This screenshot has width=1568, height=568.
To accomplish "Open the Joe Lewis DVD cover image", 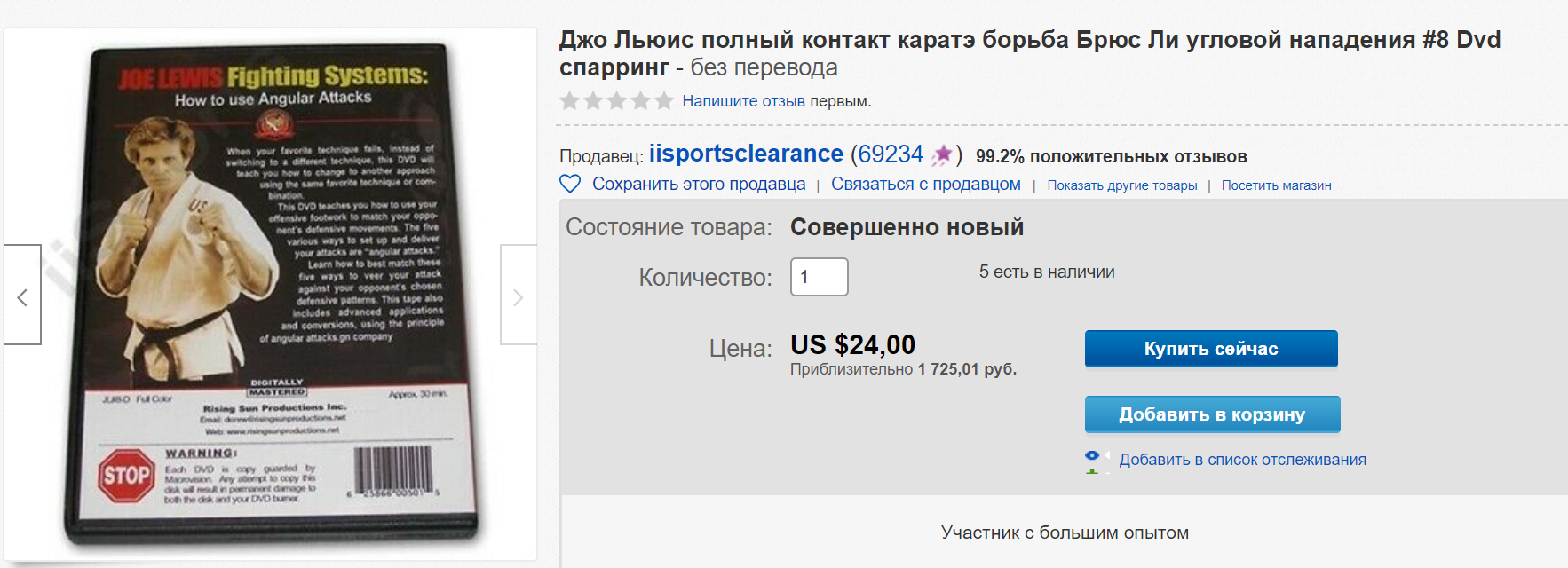I will [x=271, y=293].
